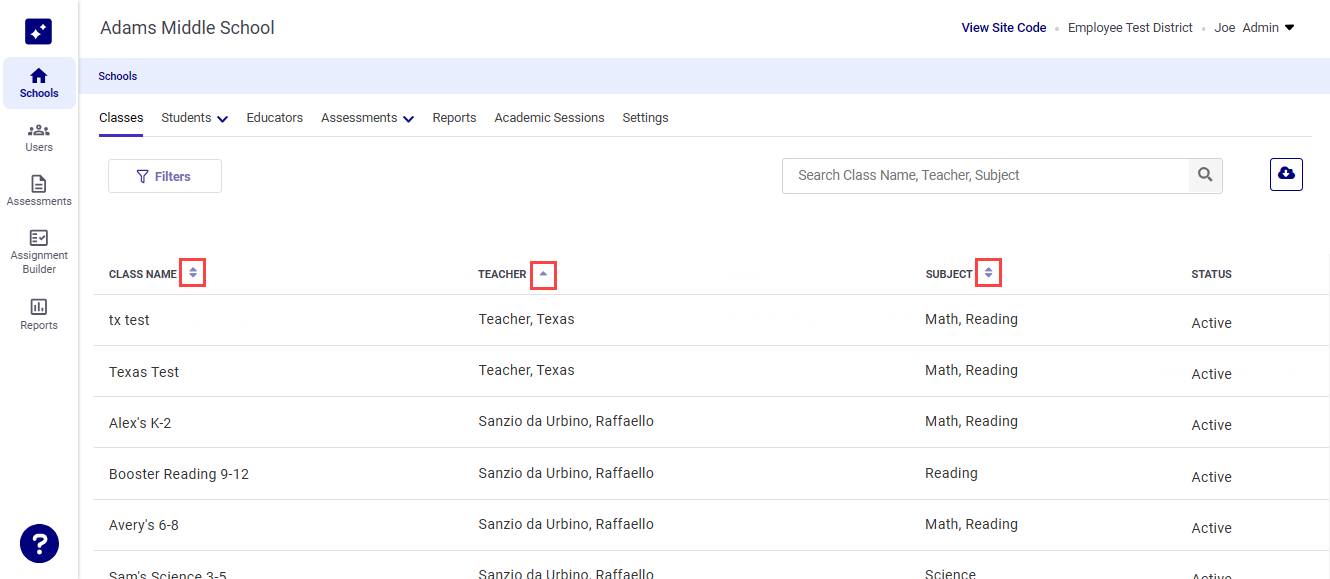1330x579 pixels.
Task: Sort by Teacher column arrow
Action: (543, 274)
